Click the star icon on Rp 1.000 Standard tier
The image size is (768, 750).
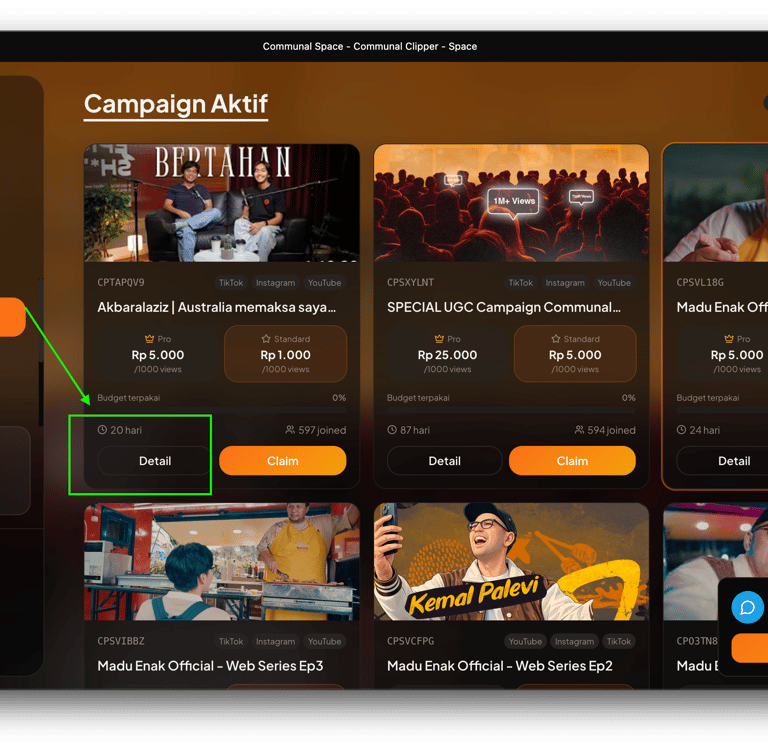pyautogui.click(x=266, y=339)
